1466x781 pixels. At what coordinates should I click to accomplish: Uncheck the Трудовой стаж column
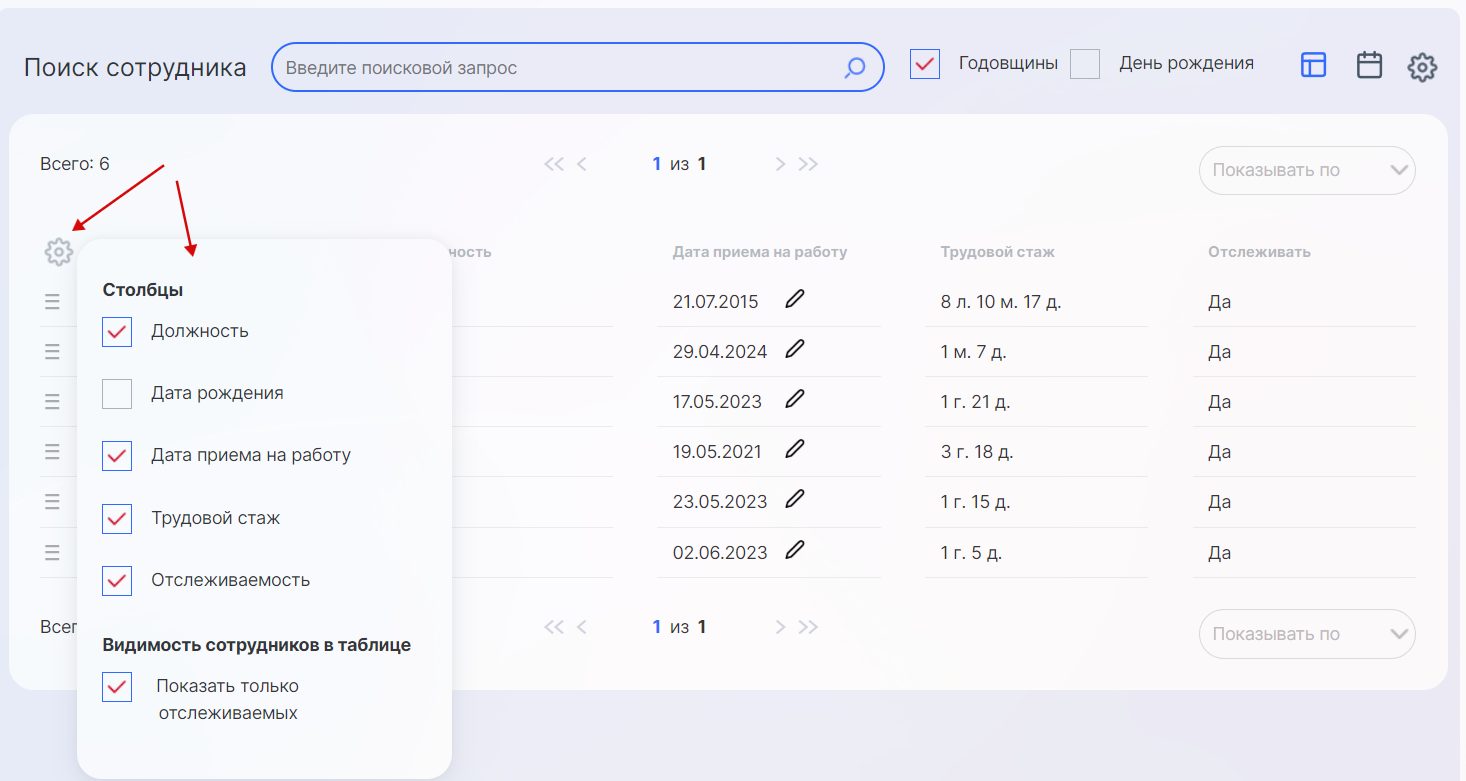click(x=117, y=519)
